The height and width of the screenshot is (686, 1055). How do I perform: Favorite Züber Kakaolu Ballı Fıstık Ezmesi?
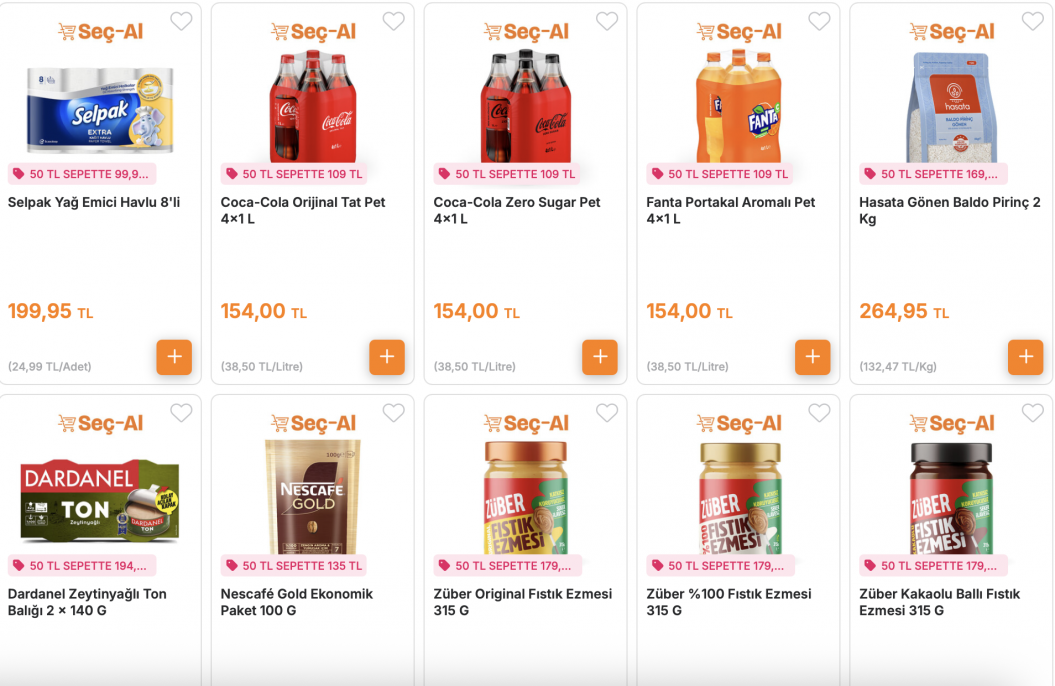1033,413
